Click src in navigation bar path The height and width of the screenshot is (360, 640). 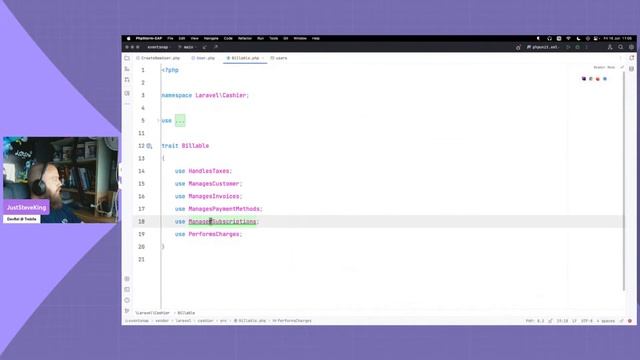(x=223, y=321)
